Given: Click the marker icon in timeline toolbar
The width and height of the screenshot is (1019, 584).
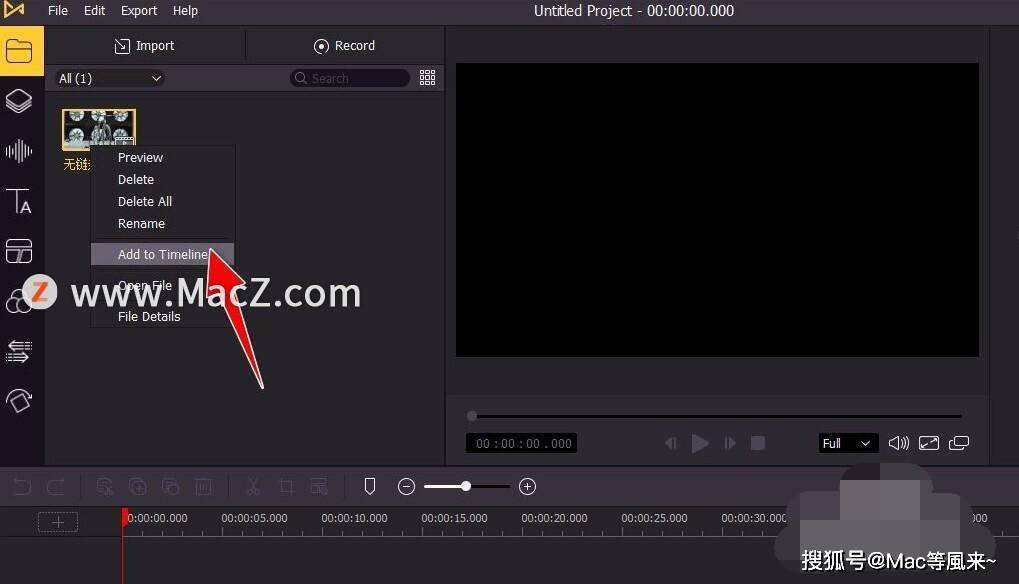Looking at the screenshot, I should click(370, 486).
